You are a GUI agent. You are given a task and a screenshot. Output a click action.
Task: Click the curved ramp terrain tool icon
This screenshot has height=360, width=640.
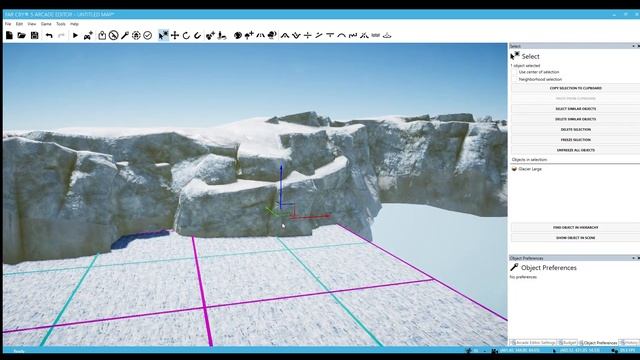(x=342, y=36)
